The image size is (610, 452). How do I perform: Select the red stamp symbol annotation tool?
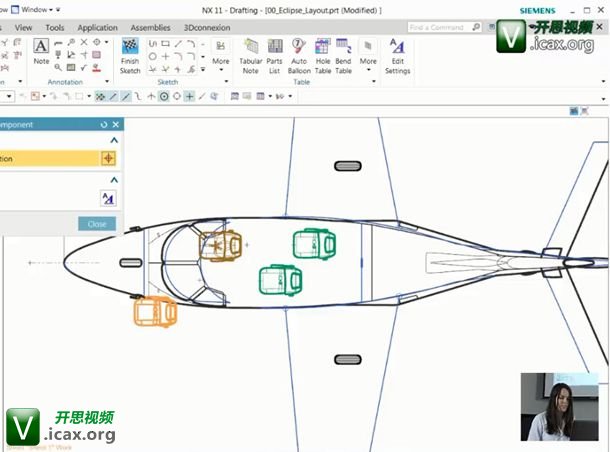96,68
